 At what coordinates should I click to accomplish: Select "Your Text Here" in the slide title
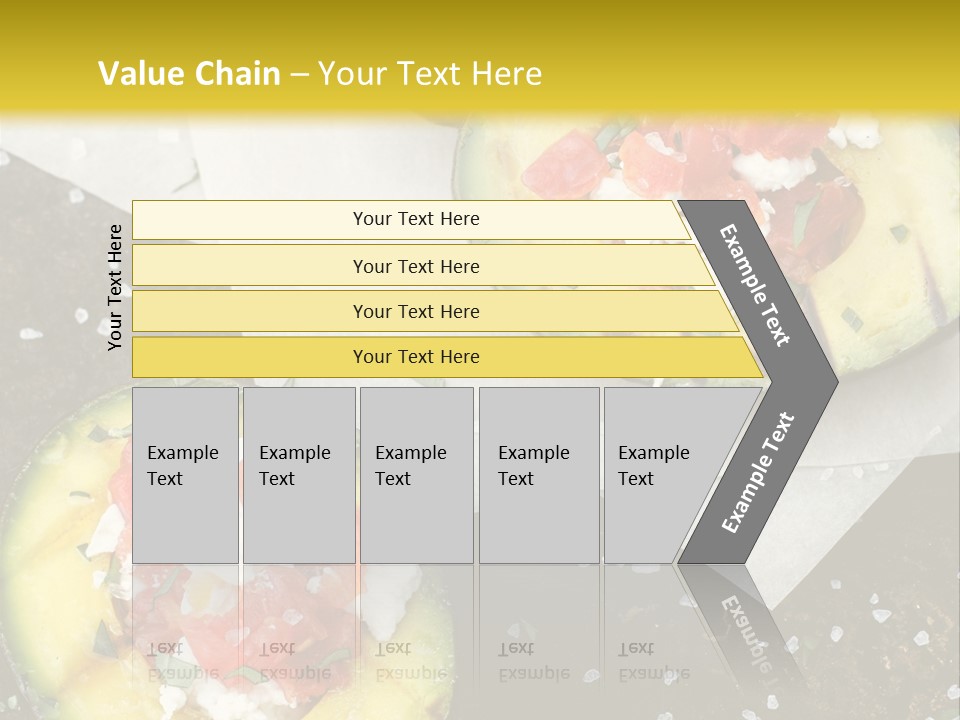click(x=430, y=74)
